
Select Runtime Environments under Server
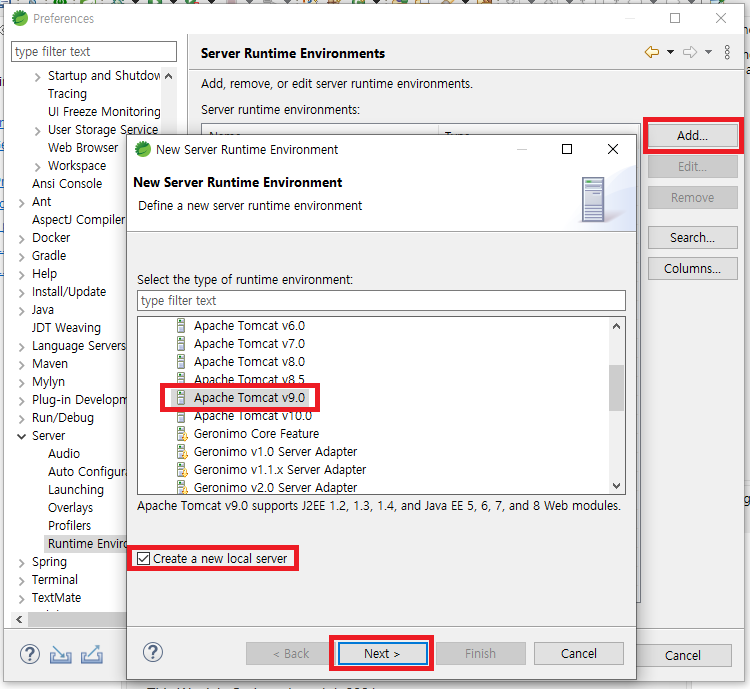pos(87,544)
